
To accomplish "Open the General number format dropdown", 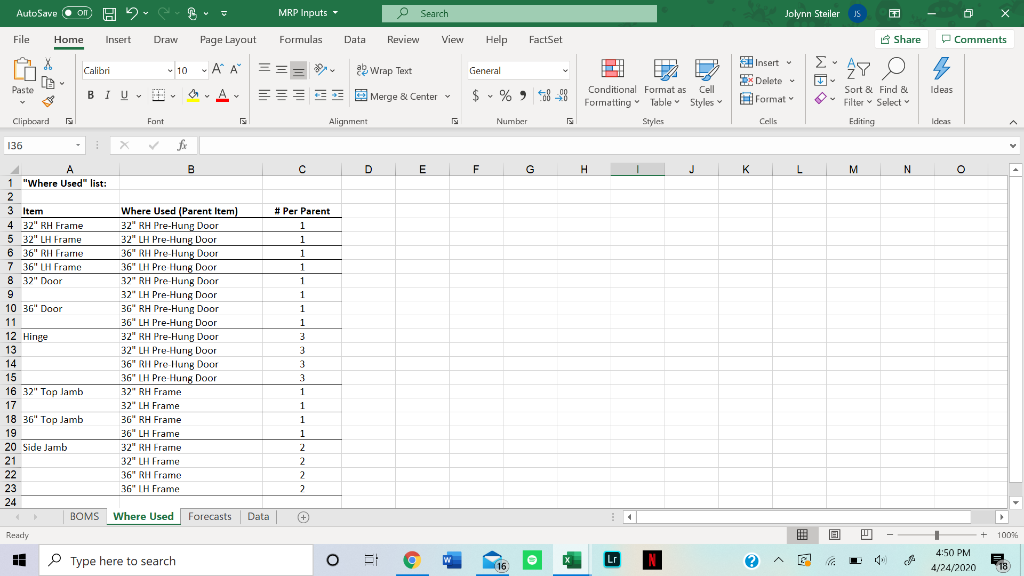I will (564, 71).
